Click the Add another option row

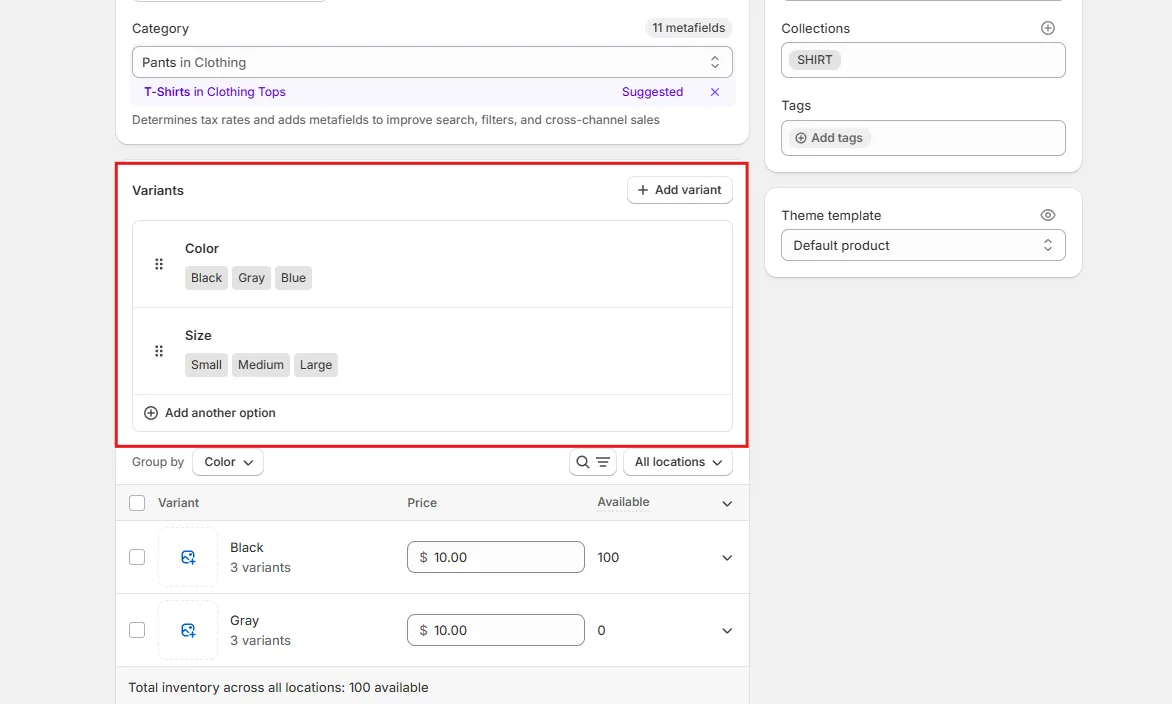click(432, 413)
